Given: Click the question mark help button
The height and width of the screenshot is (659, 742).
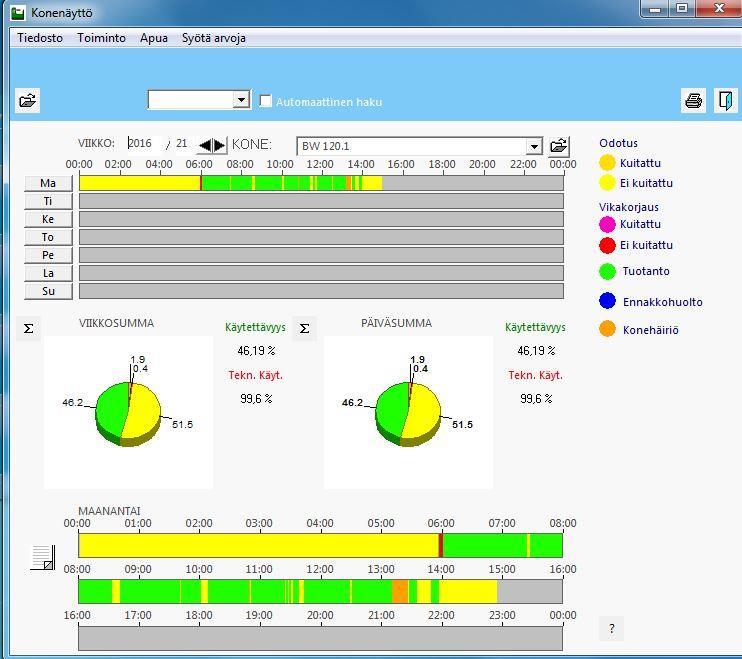Looking at the screenshot, I should pos(611,629).
